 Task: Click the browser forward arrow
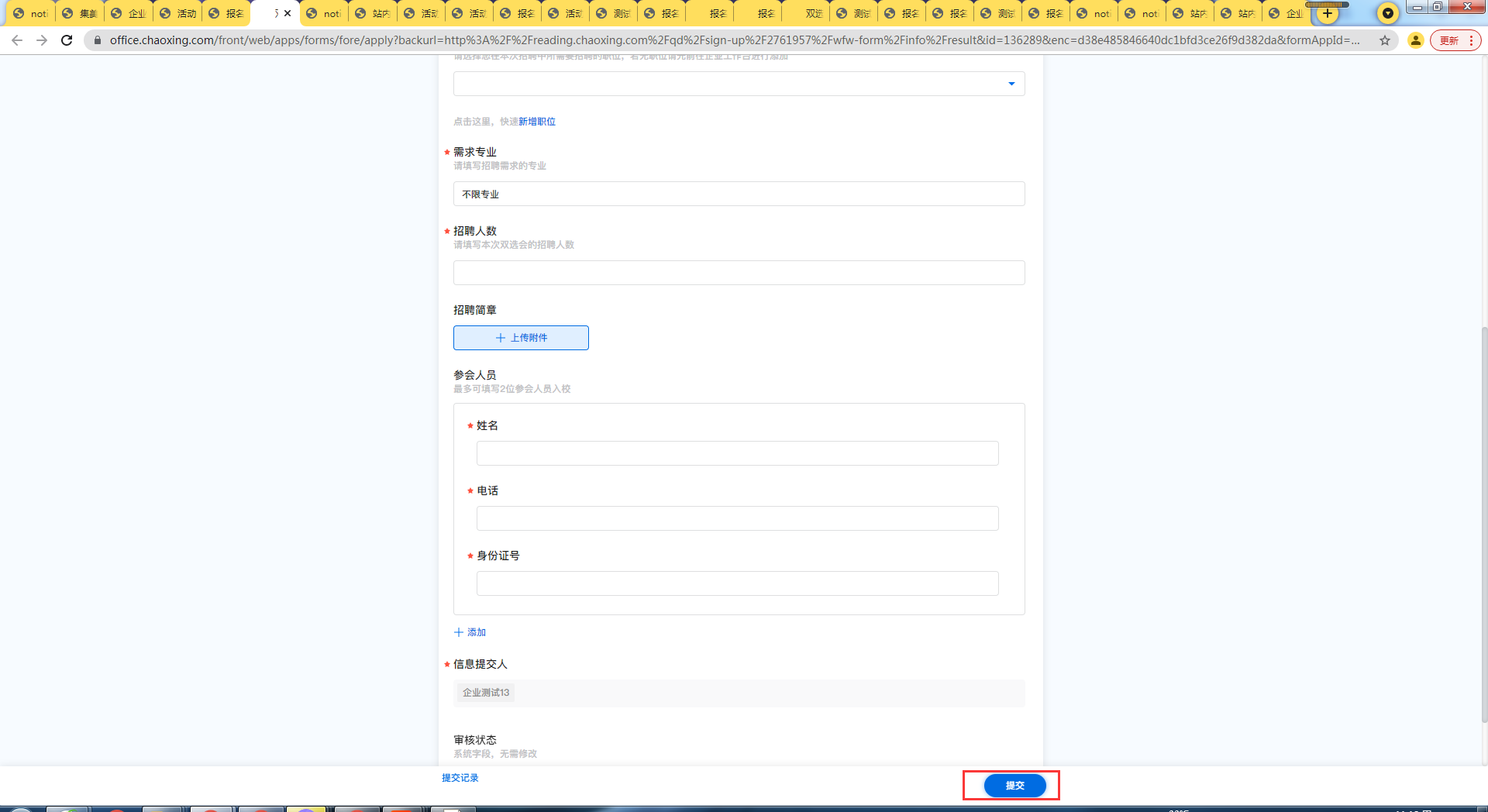(x=42, y=40)
